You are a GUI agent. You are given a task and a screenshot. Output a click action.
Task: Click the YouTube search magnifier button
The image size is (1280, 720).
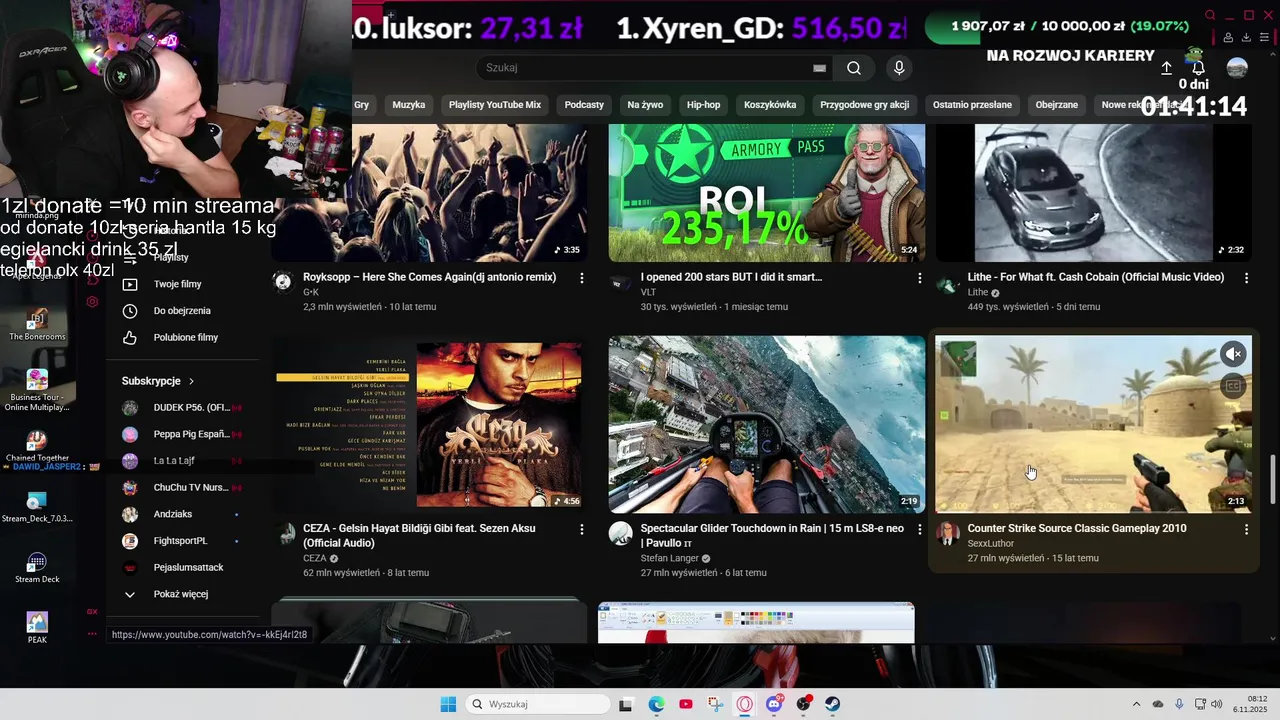pyautogui.click(x=854, y=68)
